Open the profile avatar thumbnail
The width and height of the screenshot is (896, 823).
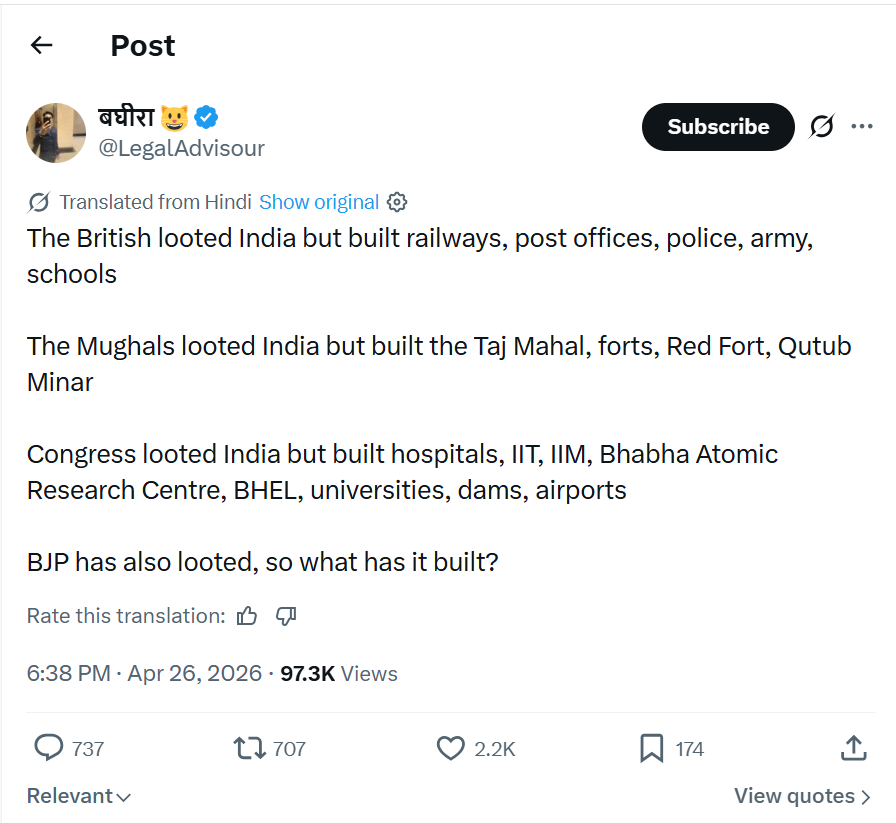coord(56,133)
